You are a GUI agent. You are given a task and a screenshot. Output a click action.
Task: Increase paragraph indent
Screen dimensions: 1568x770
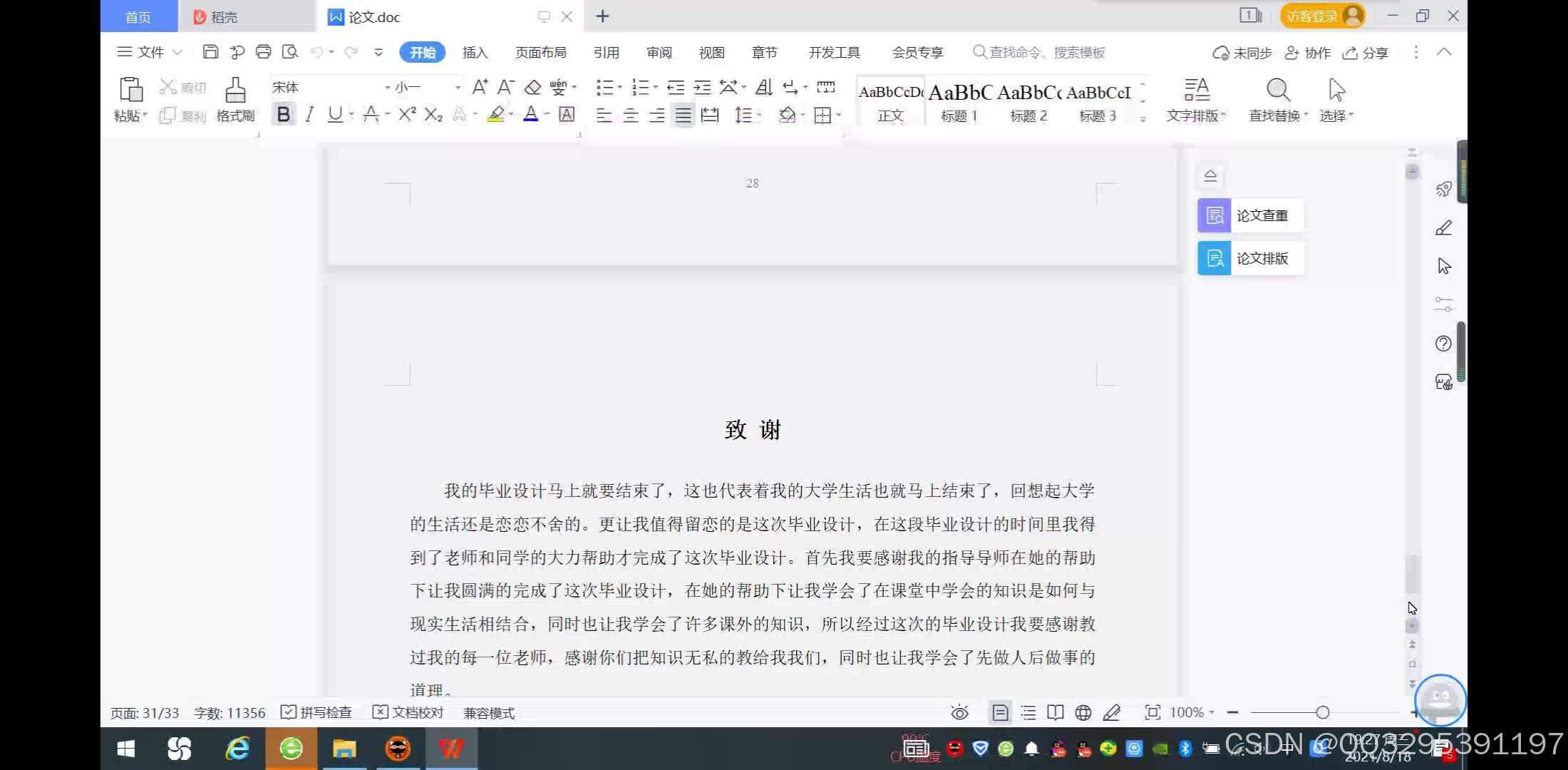[x=702, y=87]
